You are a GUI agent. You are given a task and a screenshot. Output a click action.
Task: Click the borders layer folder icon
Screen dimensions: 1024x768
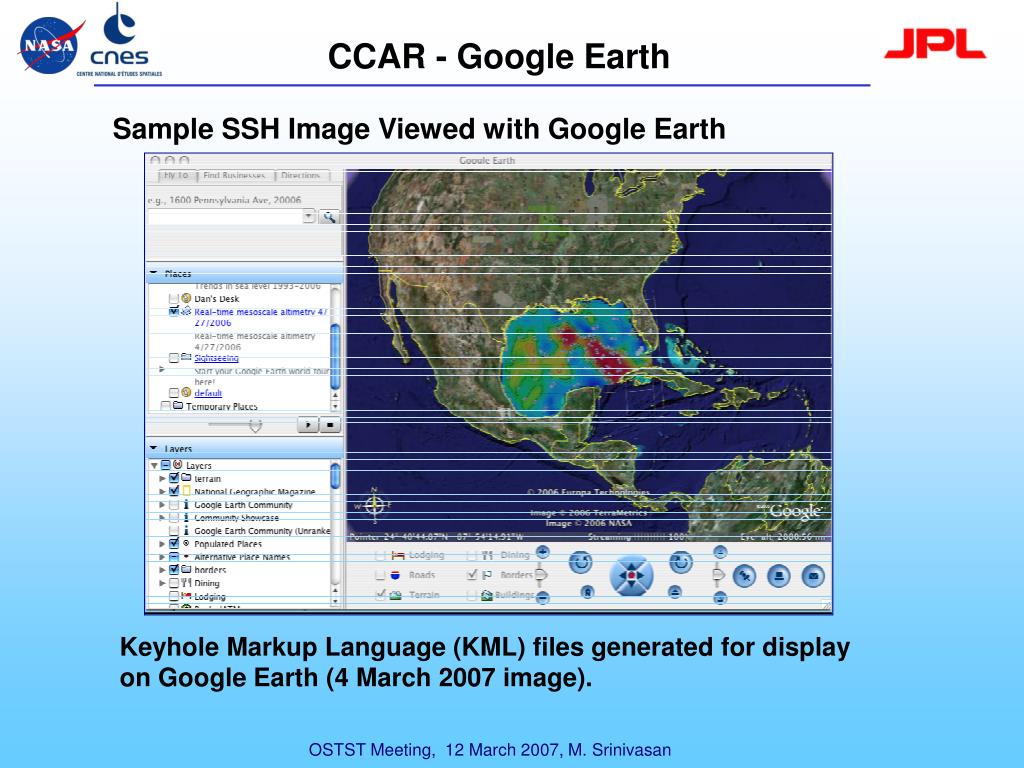coord(186,569)
